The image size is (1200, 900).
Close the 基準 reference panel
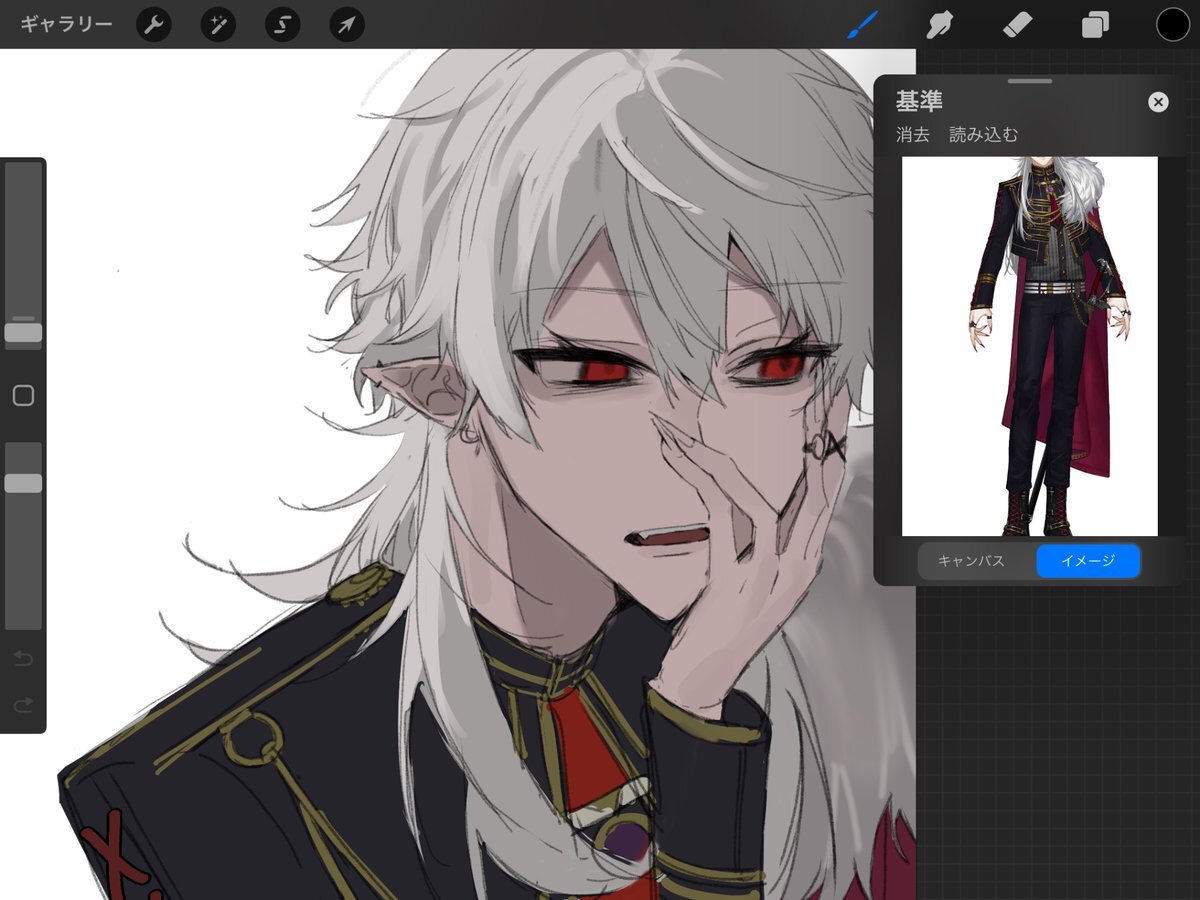(1158, 102)
